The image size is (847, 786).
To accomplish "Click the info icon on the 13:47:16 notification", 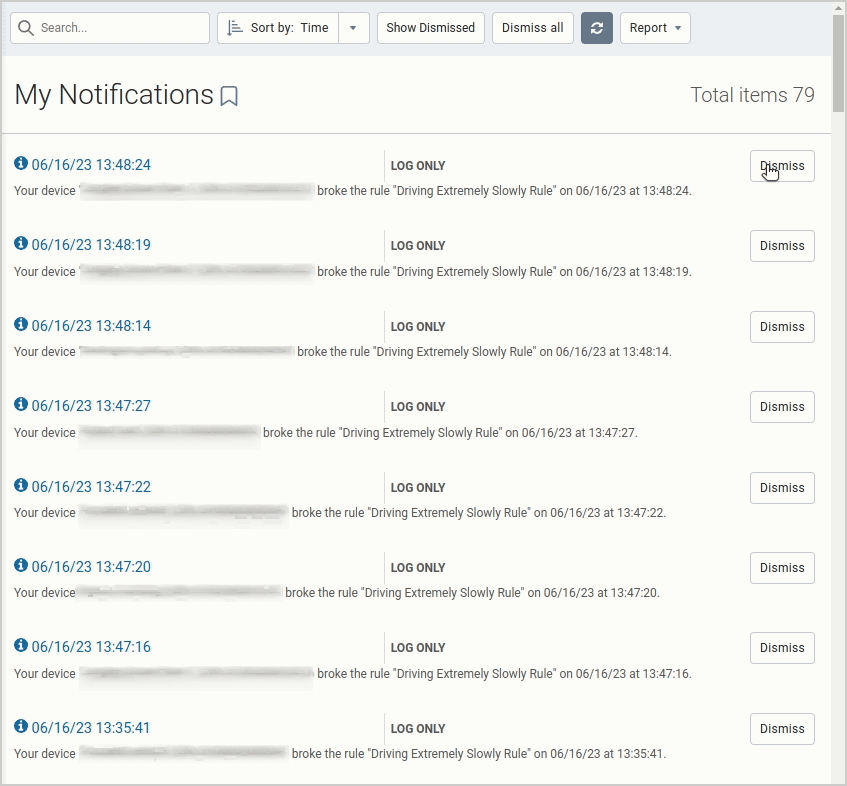I will click(x=20, y=646).
